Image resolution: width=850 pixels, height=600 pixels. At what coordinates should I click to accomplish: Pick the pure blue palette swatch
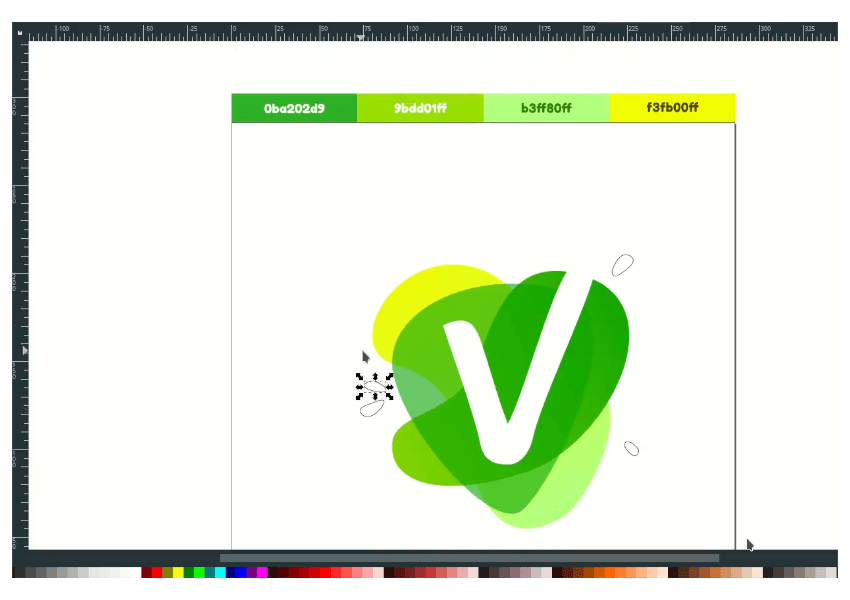241,572
